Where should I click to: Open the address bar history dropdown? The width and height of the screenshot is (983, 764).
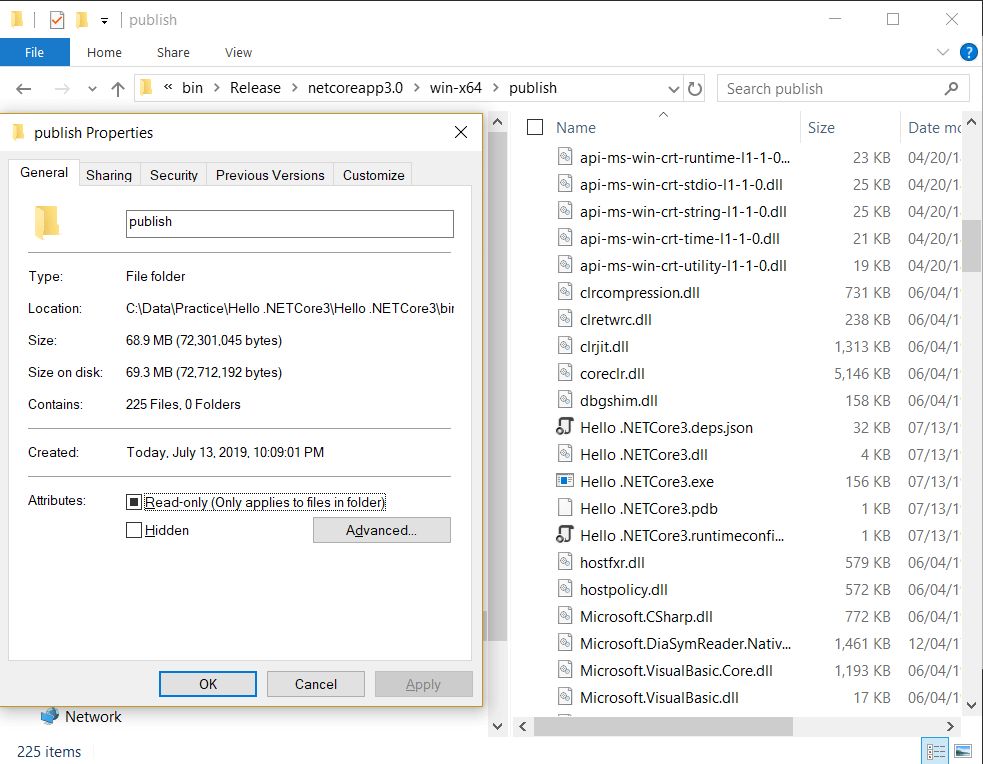pos(674,88)
